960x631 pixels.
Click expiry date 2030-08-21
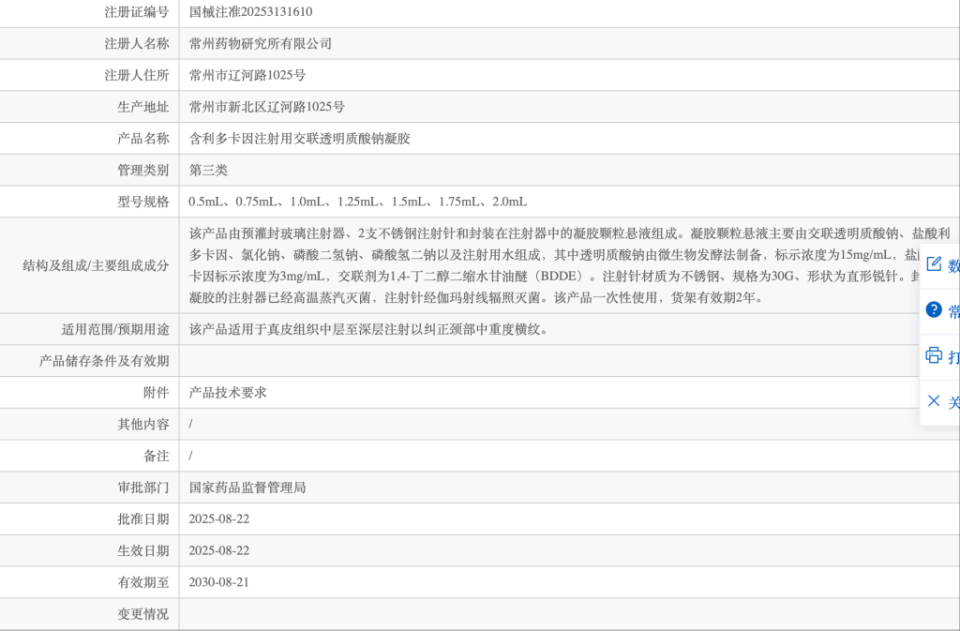click(x=219, y=582)
